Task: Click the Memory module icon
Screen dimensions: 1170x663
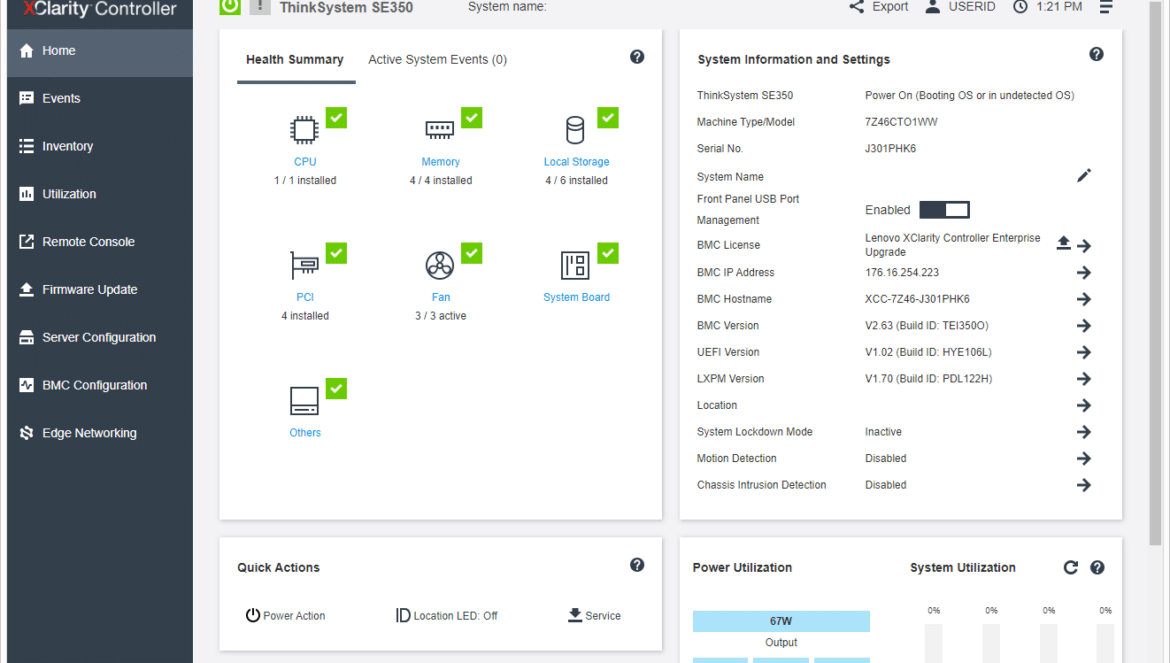Action: point(439,130)
